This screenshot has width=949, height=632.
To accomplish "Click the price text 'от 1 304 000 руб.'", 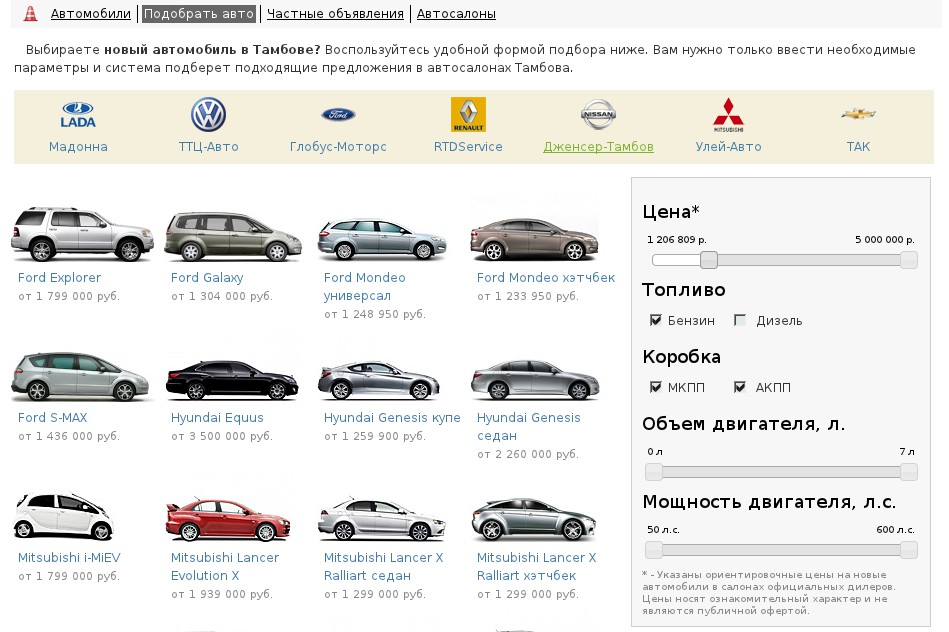I will (222, 296).
